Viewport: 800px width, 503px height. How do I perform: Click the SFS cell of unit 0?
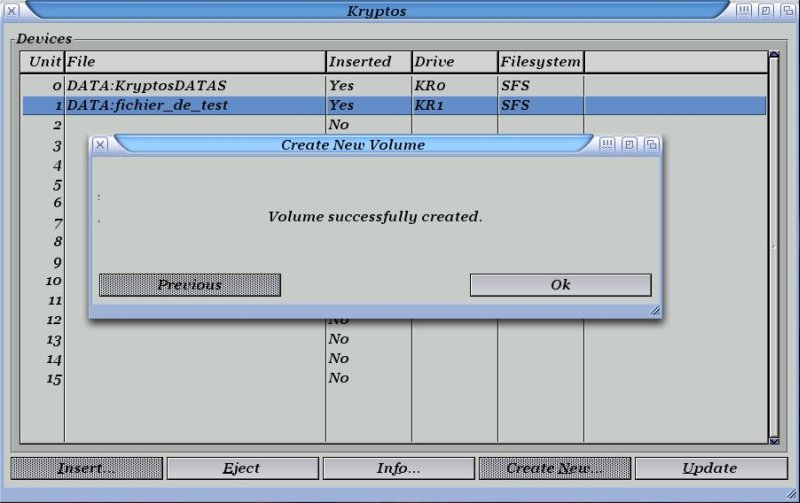click(x=515, y=86)
